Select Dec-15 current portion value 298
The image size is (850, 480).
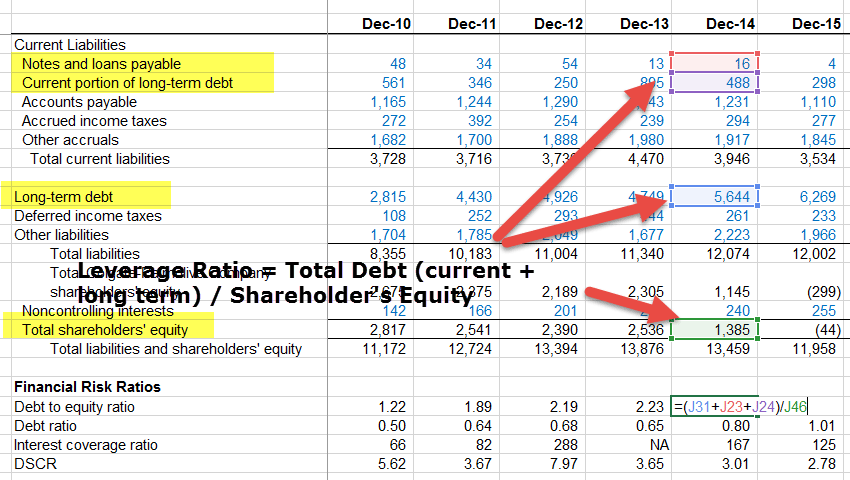click(823, 82)
